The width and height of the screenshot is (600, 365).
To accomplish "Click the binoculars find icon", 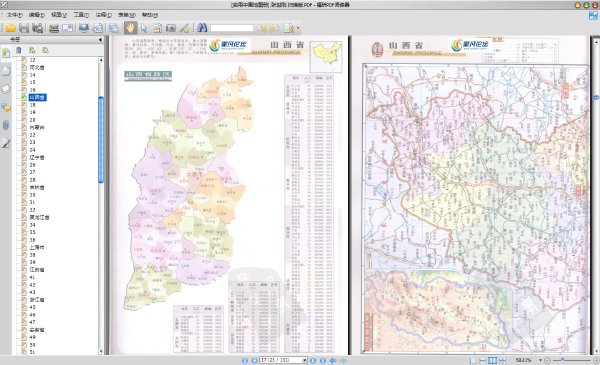I will [202, 28].
